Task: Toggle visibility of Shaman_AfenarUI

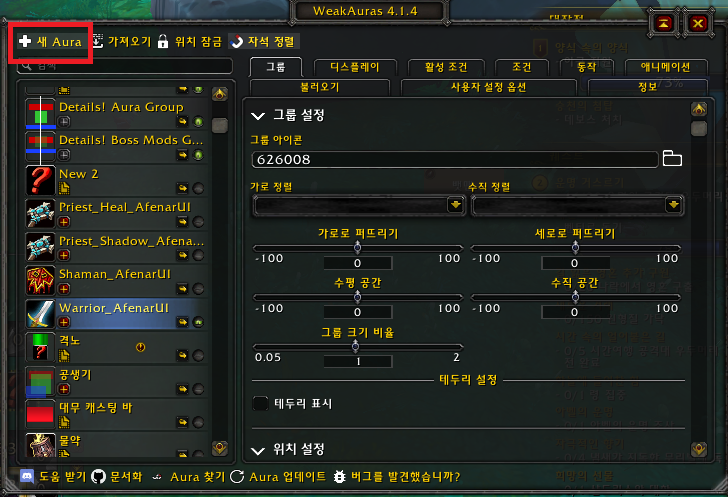Action: pyautogui.click(x=198, y=288)
